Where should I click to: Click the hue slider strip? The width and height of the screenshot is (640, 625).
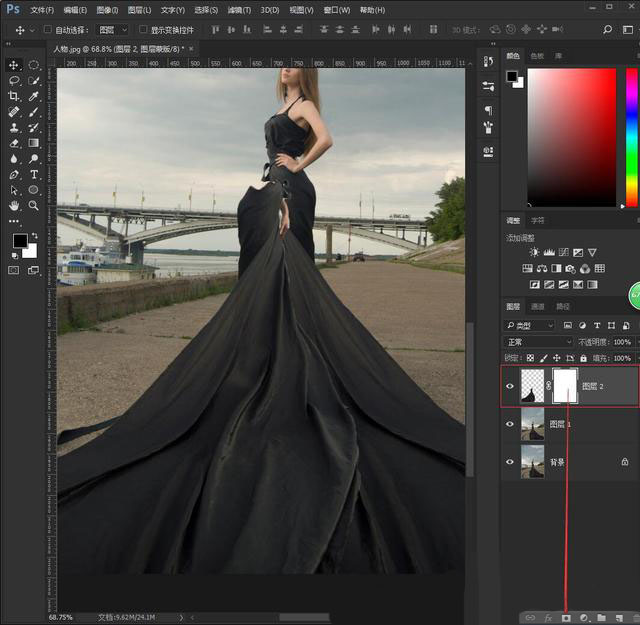coord(631,138)
